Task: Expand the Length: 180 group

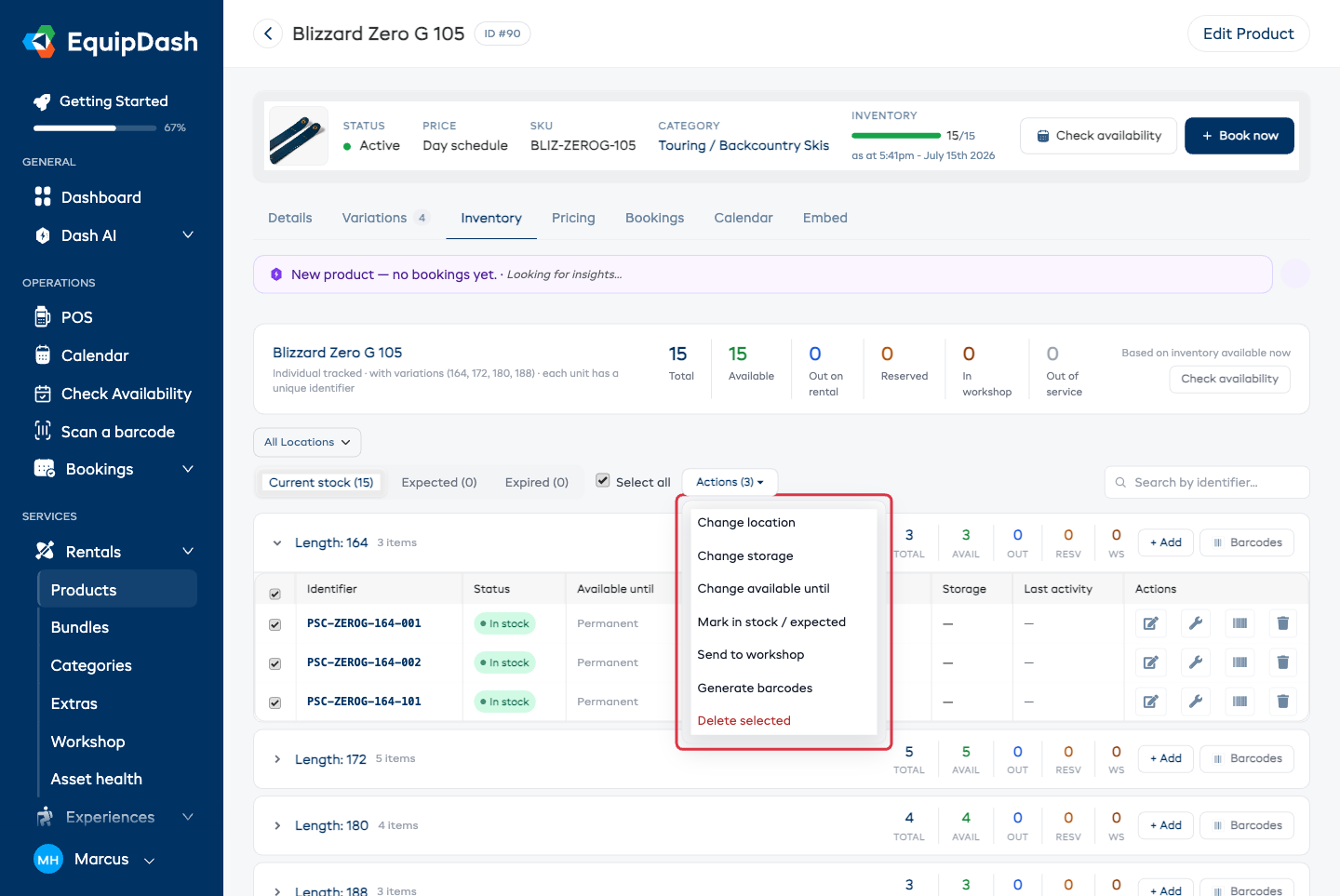Action: click(x=277, y=825)
